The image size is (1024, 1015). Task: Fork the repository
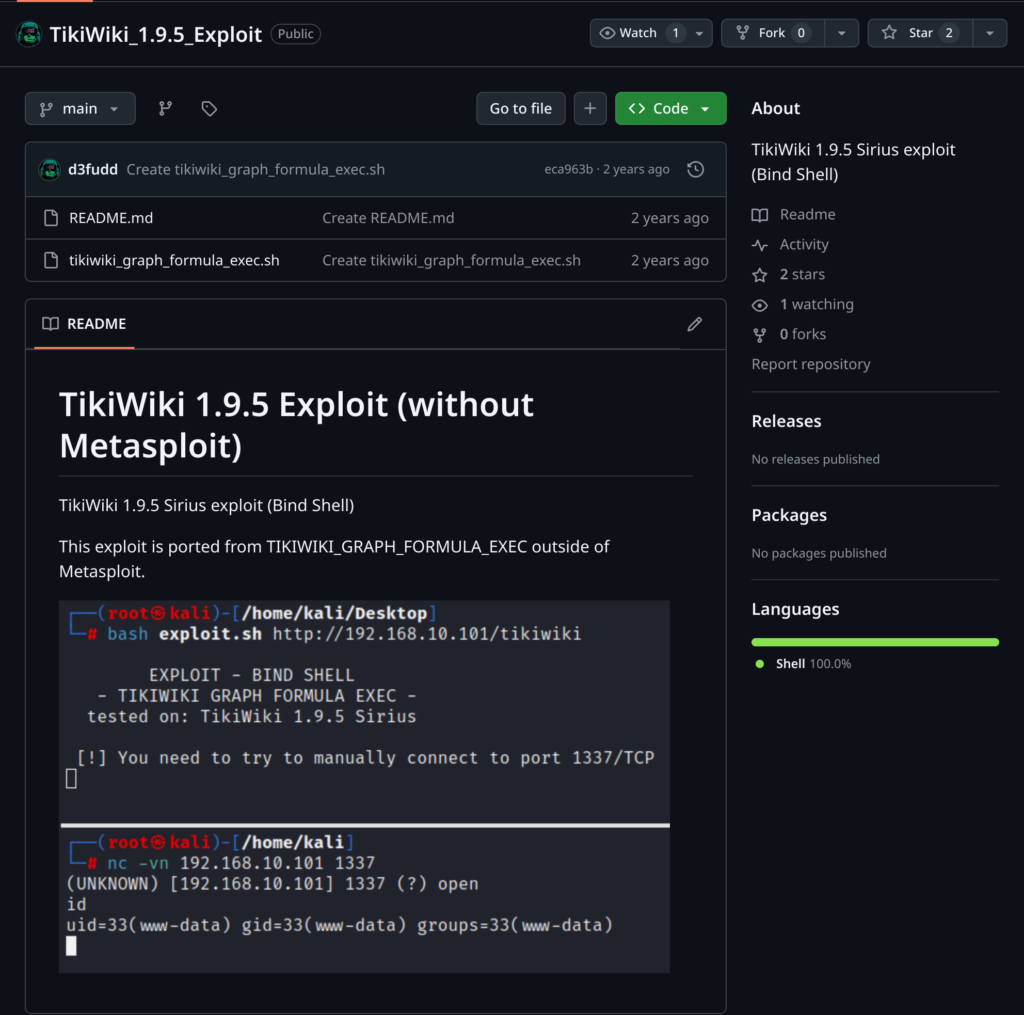(773, 33)
